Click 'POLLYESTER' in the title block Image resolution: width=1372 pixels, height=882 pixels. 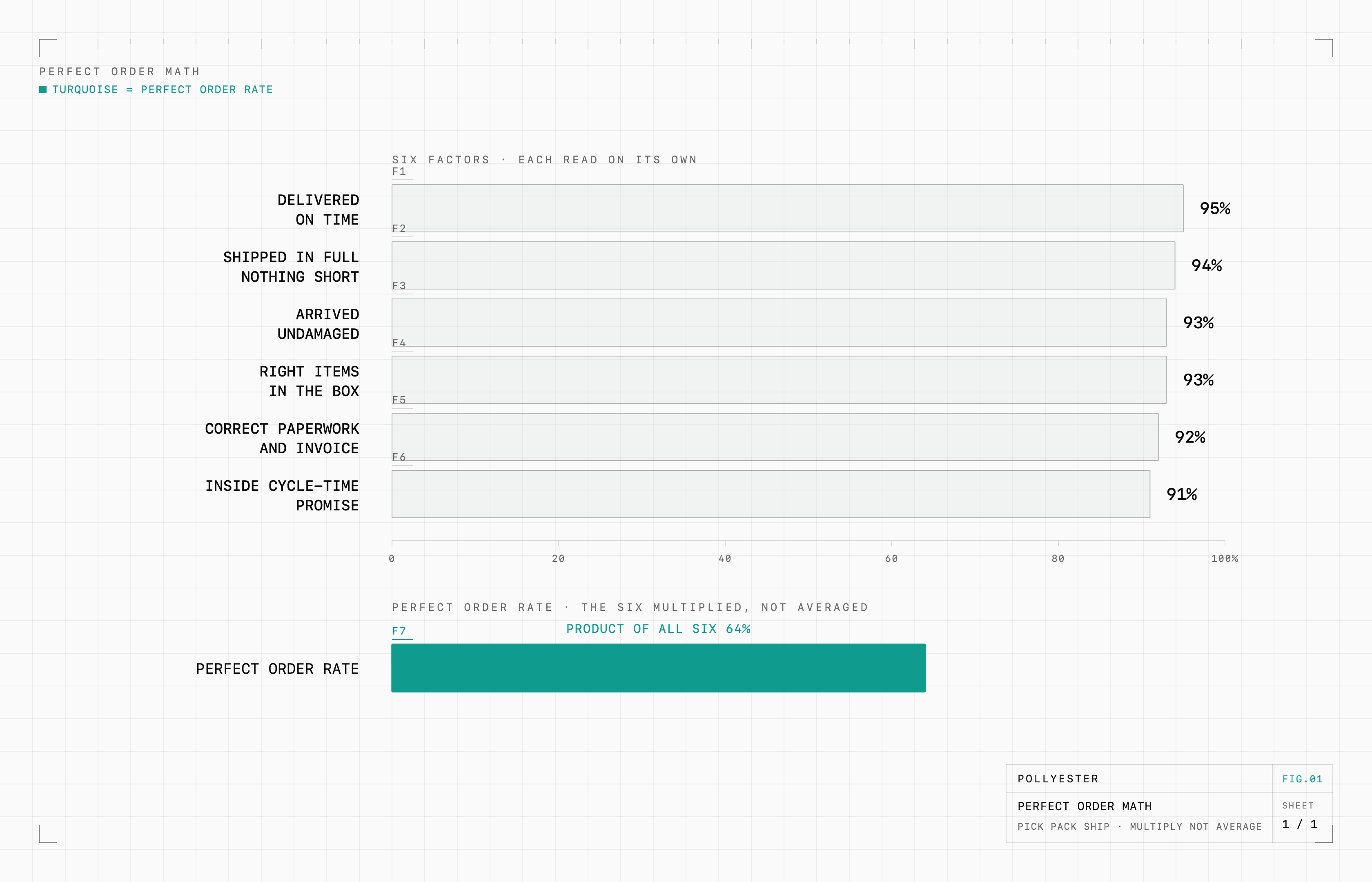(x=1058, y=779)
